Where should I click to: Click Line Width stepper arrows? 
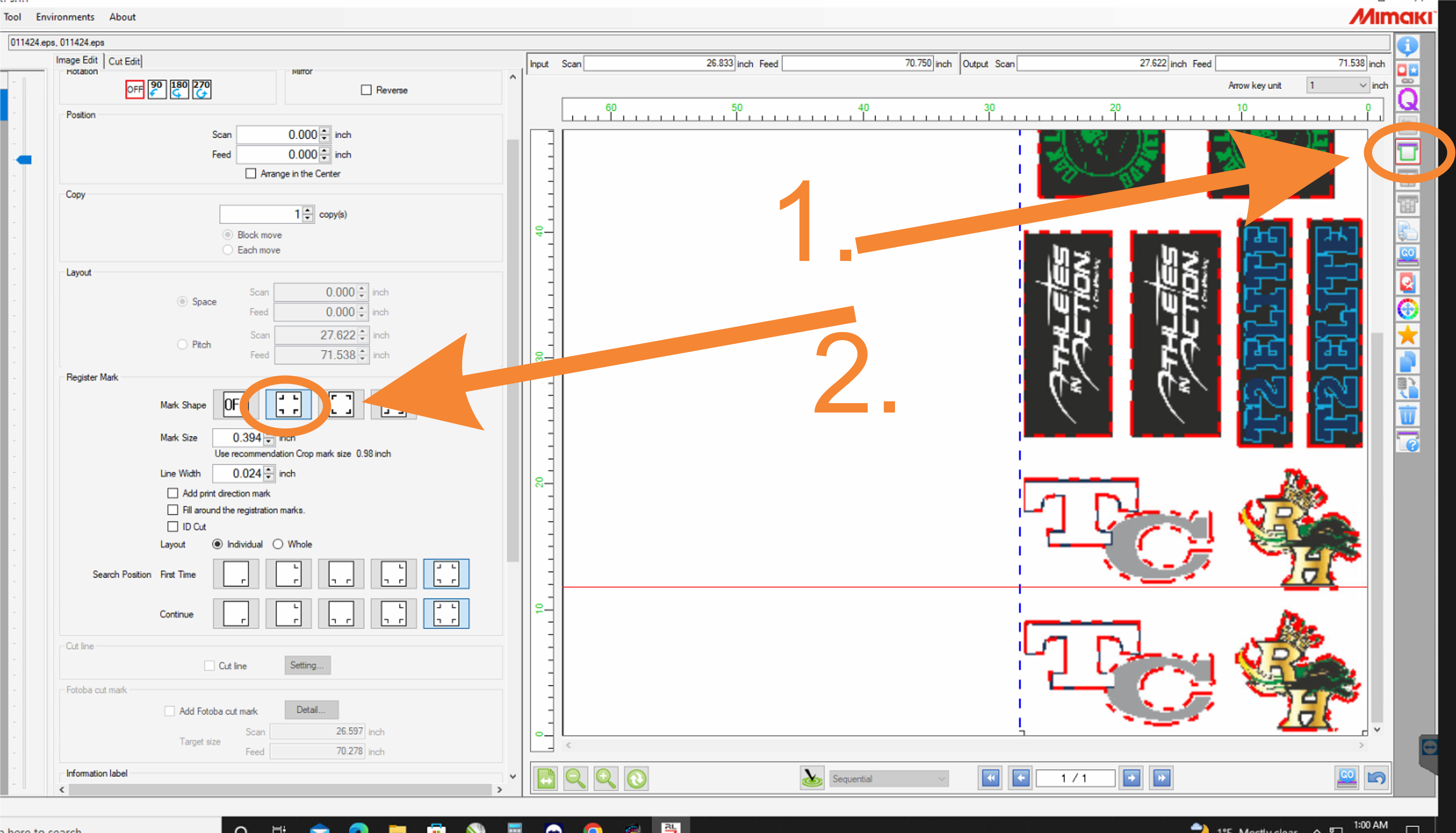268,473
